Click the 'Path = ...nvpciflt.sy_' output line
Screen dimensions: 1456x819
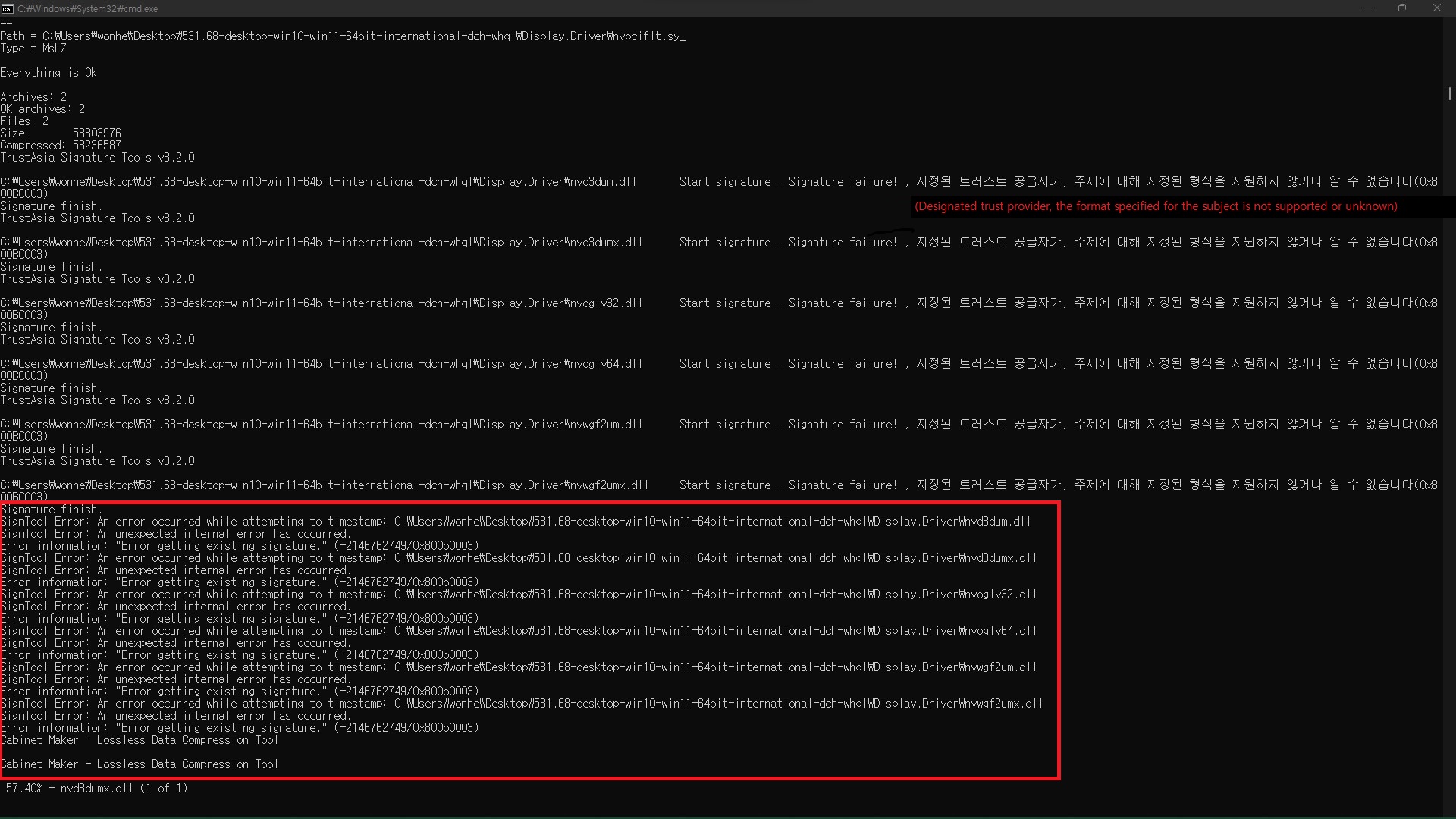pyautogui.click(x=343, y=35)
